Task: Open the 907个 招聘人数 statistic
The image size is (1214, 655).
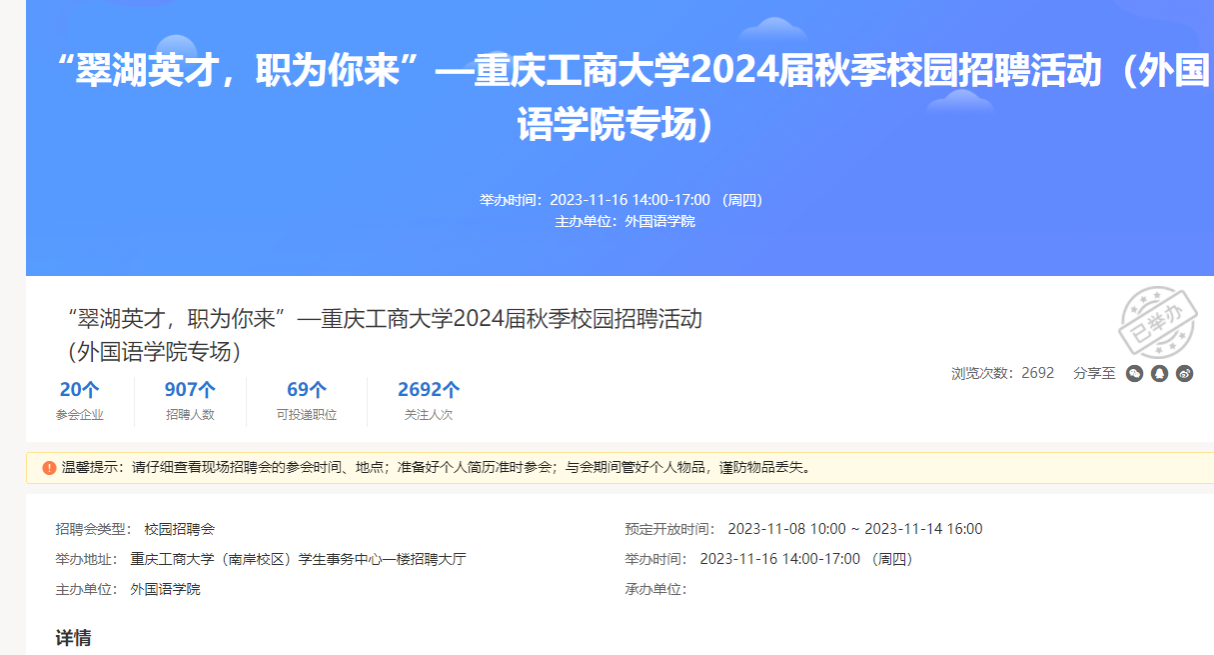Action: point(190,400)
